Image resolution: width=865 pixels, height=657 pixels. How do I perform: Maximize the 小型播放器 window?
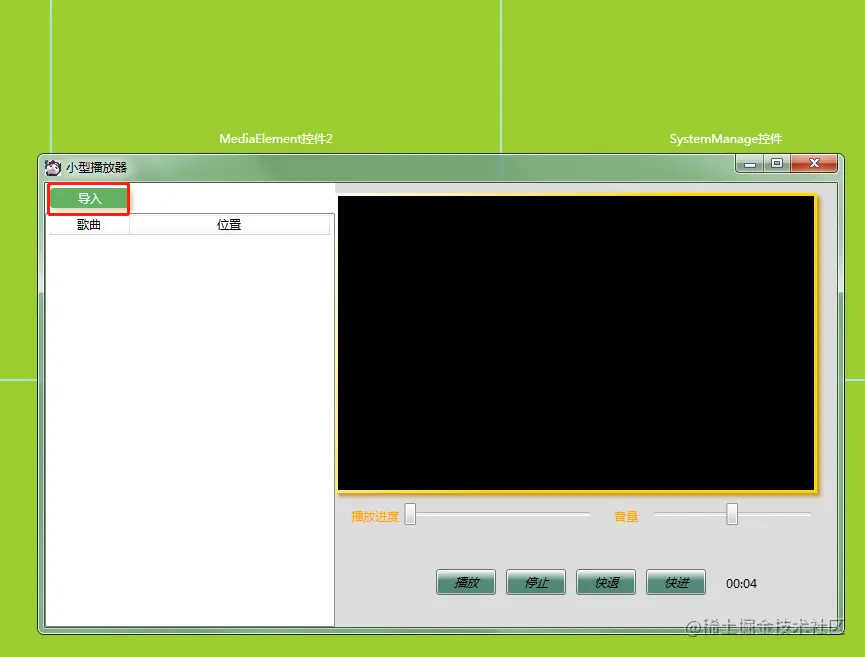777,164
